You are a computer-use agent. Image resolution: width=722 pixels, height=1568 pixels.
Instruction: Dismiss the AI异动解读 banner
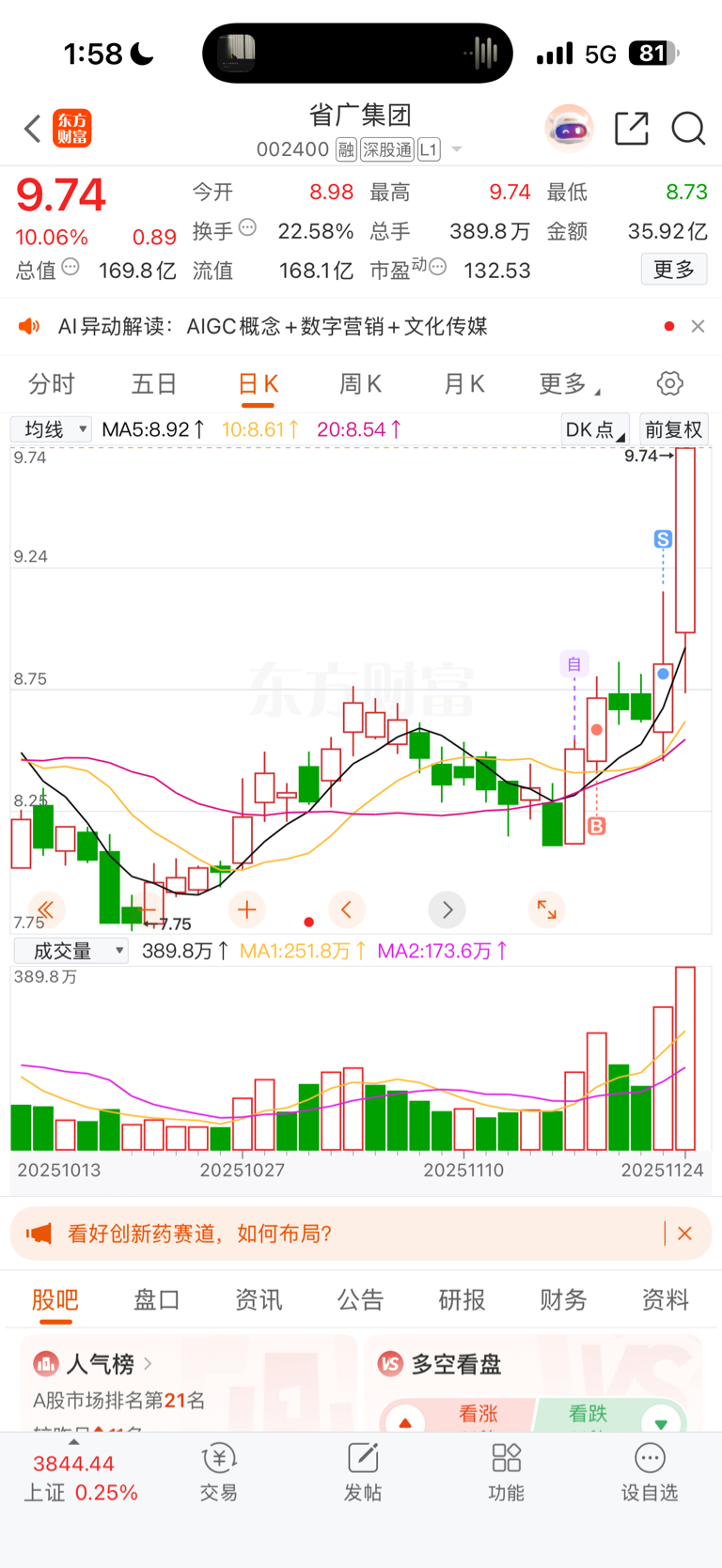(698, 326)
